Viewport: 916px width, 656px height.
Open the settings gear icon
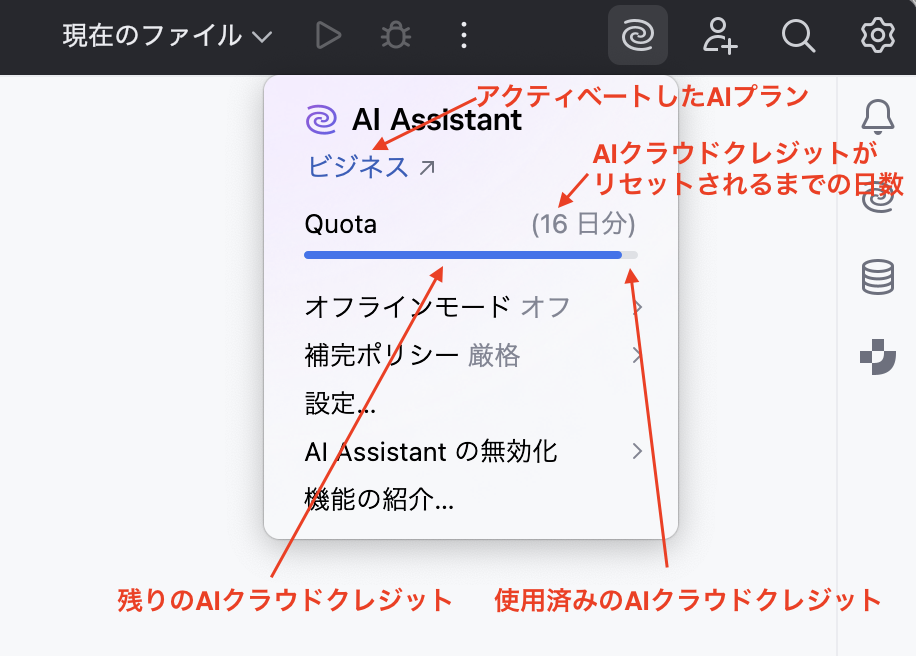pos(877,35)
